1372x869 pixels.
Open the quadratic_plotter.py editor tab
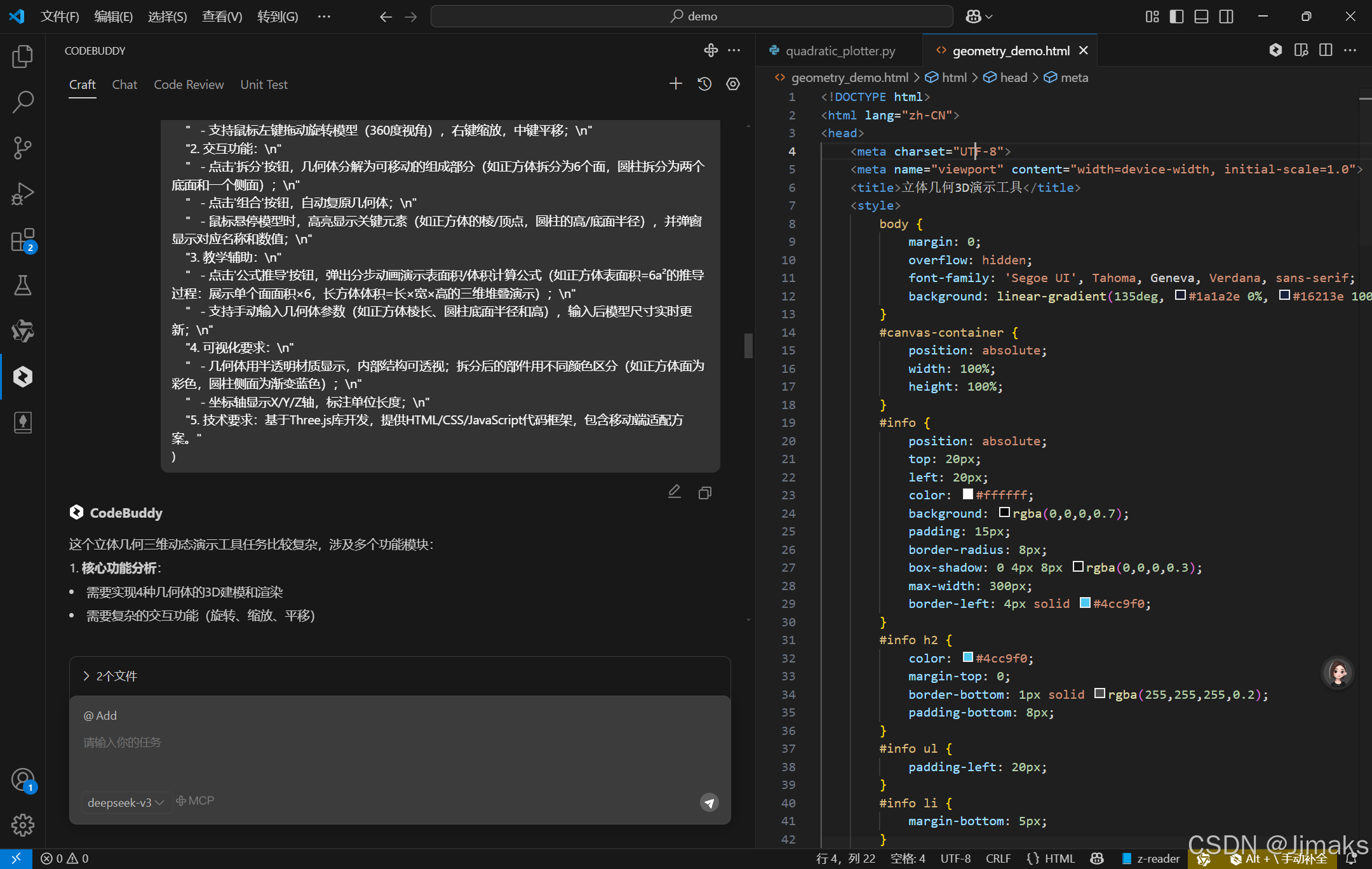(839, 51)
